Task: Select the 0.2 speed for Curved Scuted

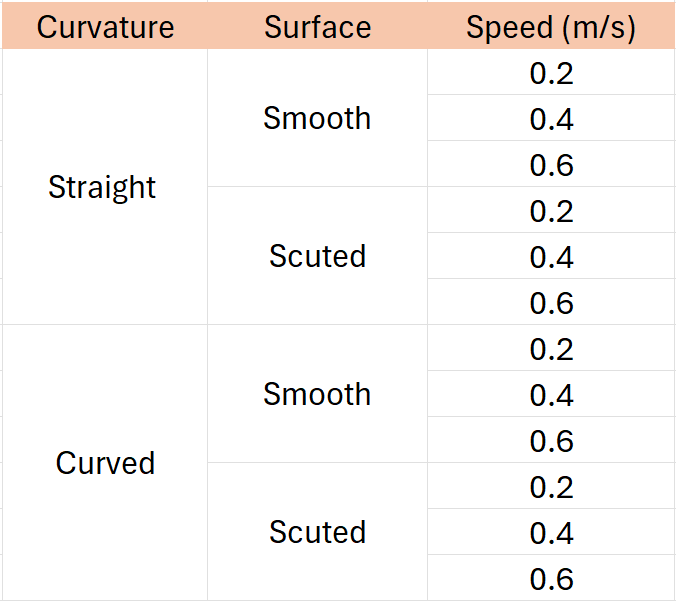Action: [x=551, y=487]
